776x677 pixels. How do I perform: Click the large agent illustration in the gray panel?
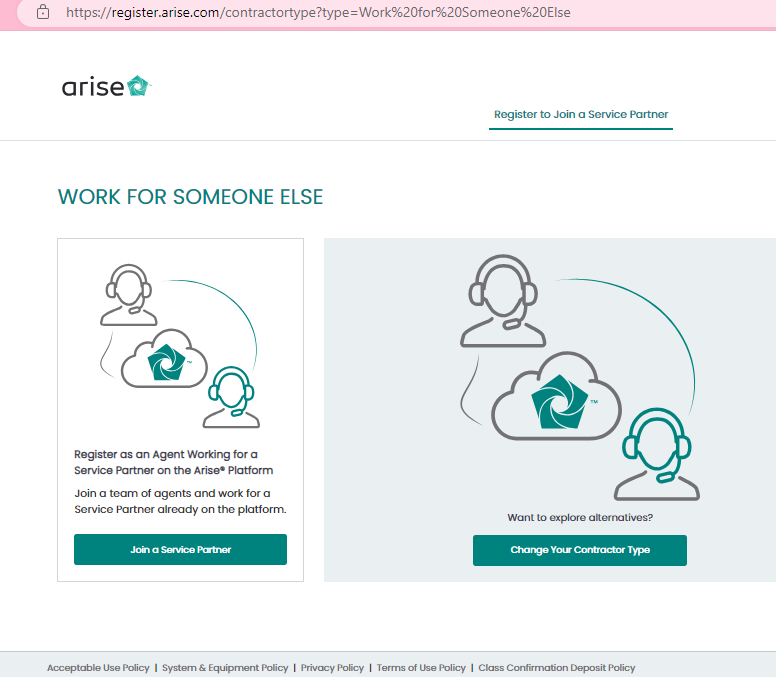pos(580,378)
